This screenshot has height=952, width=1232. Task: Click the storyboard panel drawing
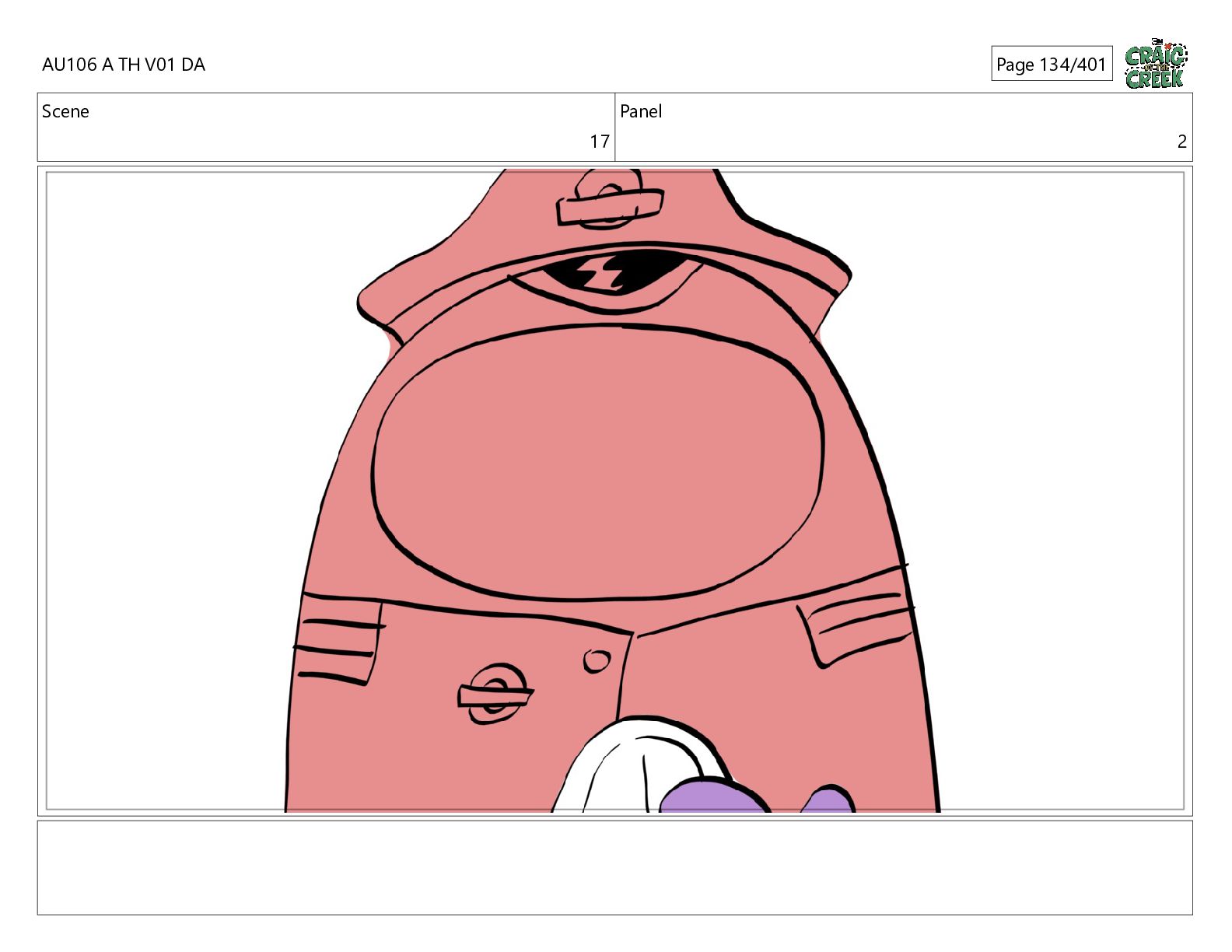614,491
